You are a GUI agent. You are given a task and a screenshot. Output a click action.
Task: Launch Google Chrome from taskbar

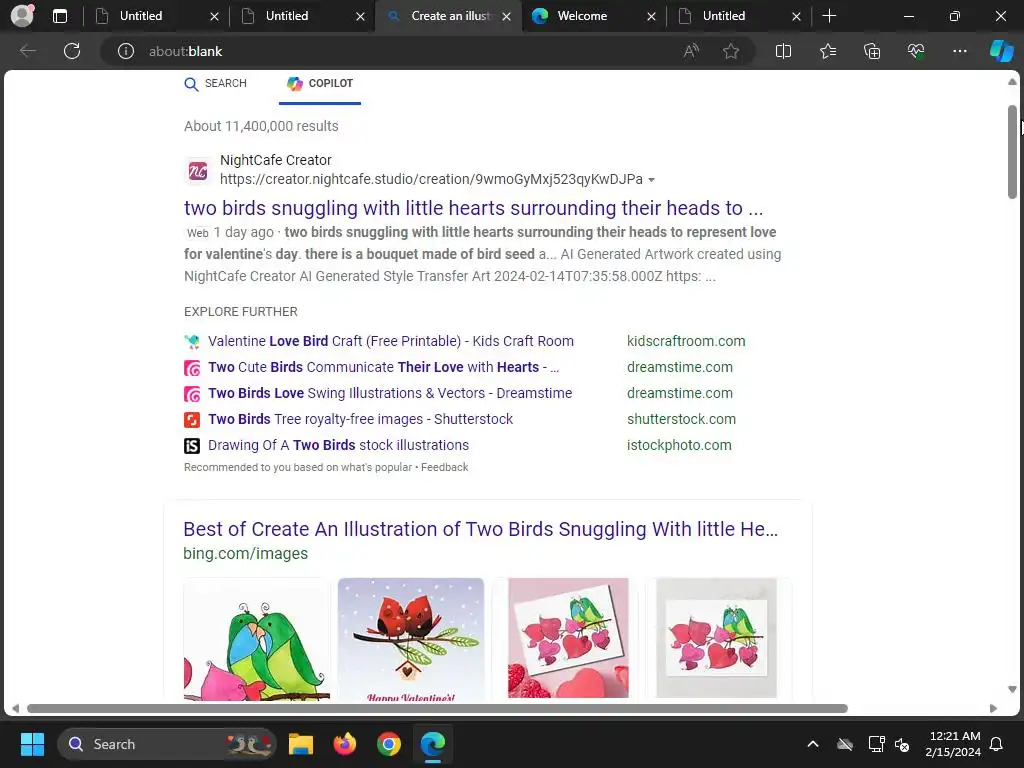coord(389,744)
